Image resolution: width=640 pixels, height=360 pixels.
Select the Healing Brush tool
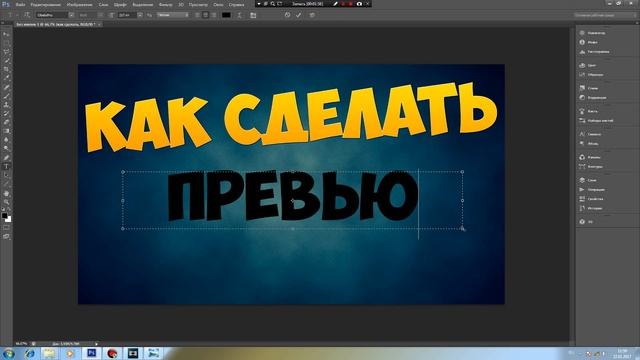coord(6,87)
